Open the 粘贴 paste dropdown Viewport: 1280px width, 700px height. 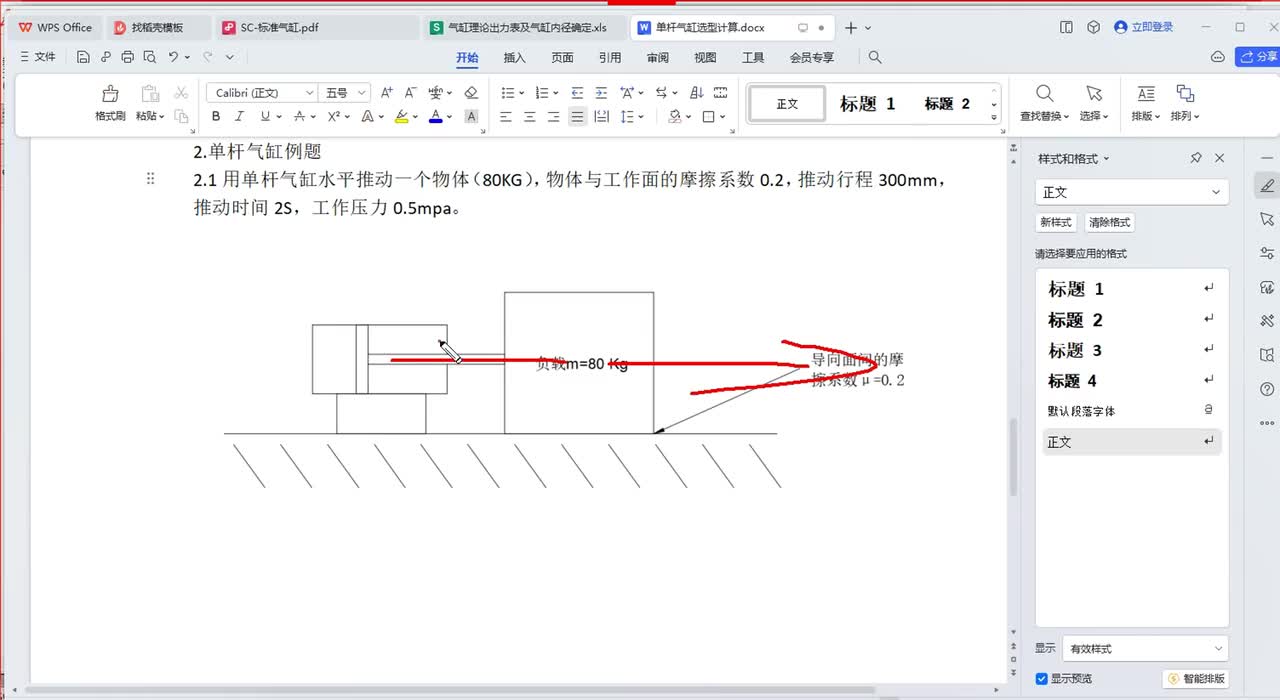(x=150, y=116)
